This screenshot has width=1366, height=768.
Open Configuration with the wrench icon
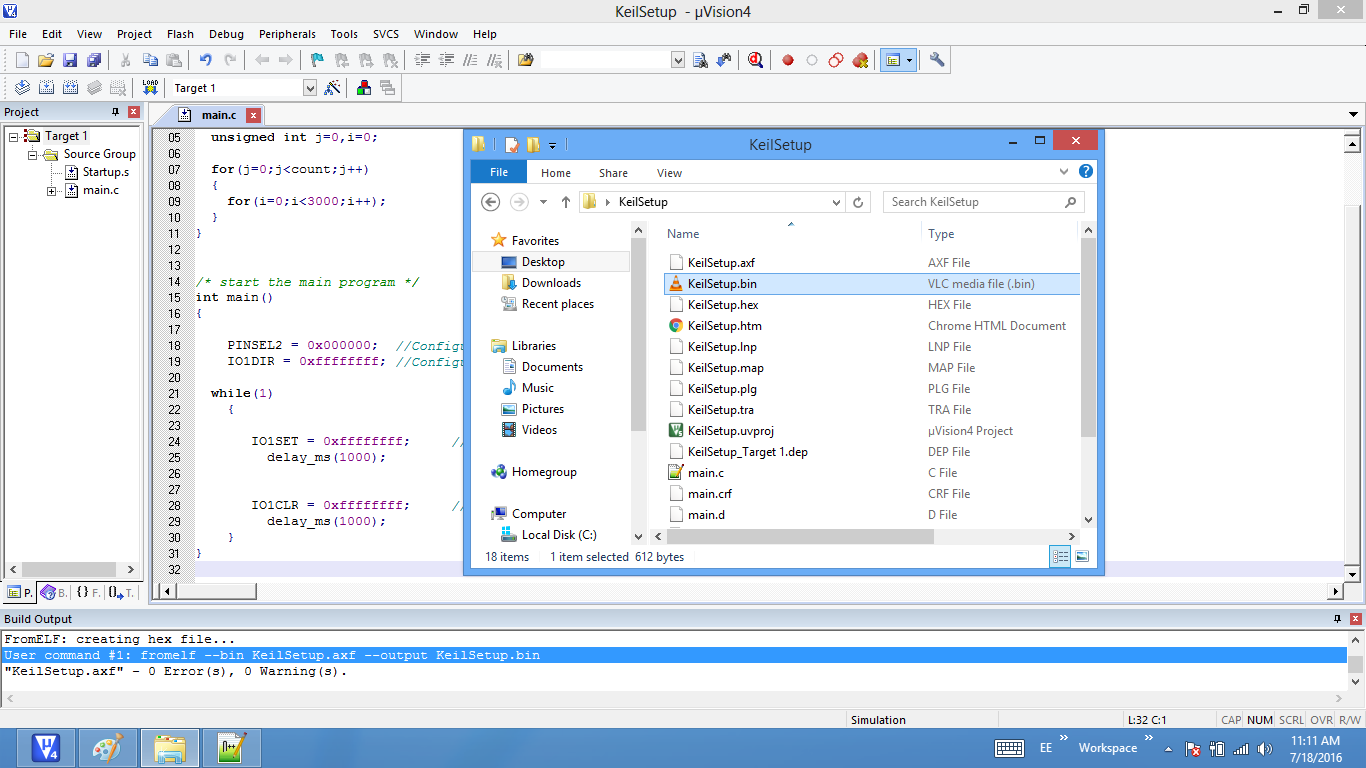pos(937,60)
